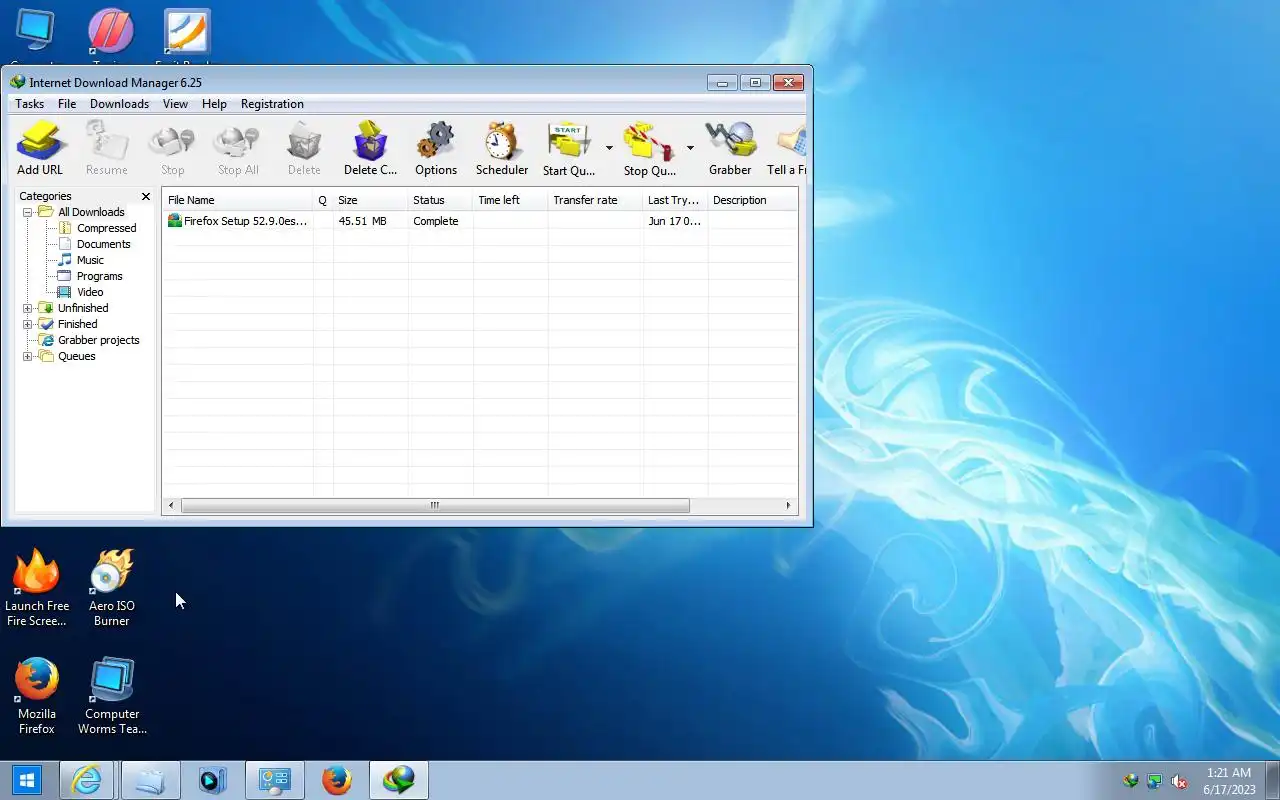Expand the Queues tree node
Image resolution: width=1280 pixels, height=800 pixels.
[x=28, y=356]
